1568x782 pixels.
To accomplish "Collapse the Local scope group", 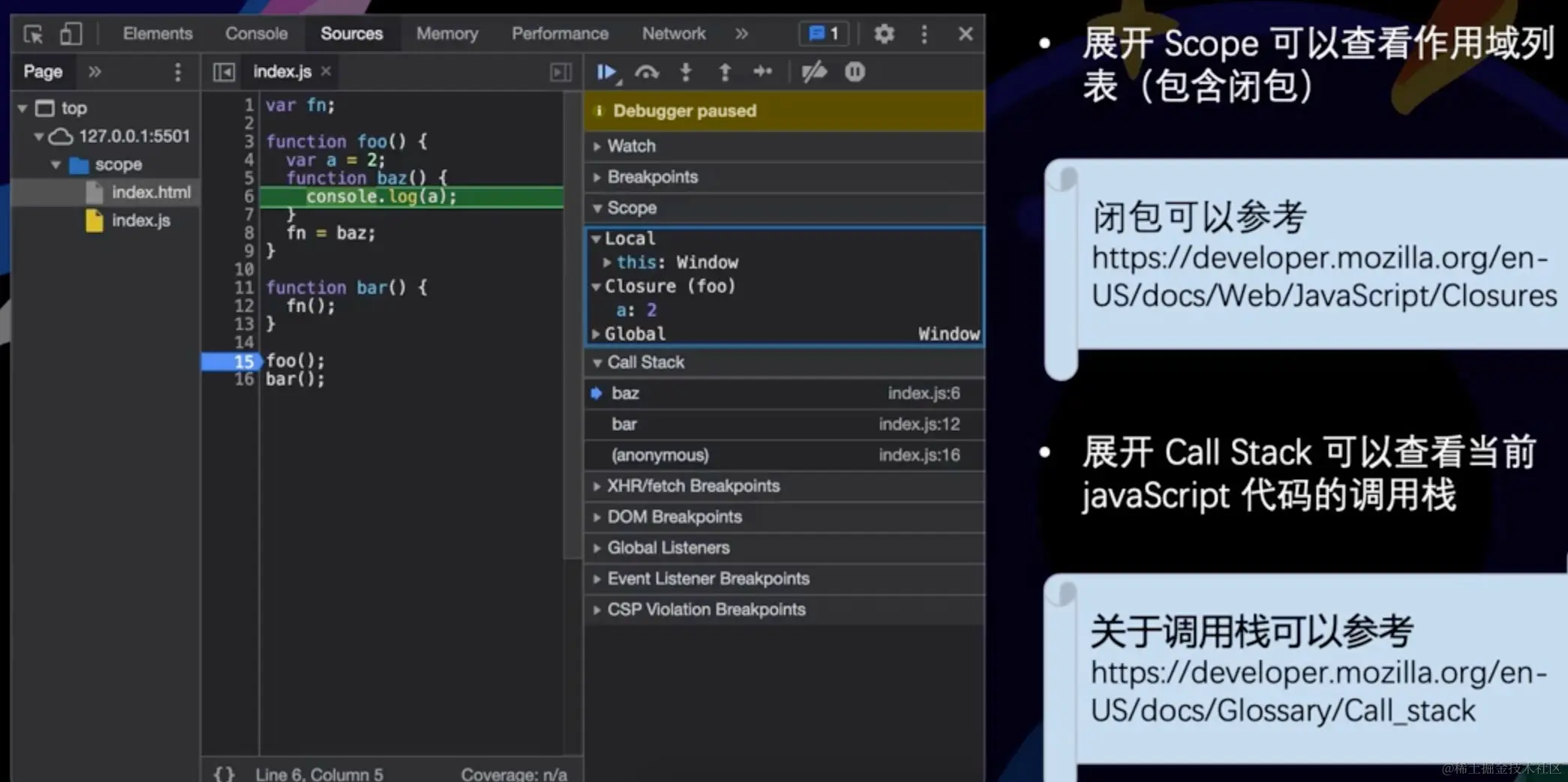I will 596,239.
